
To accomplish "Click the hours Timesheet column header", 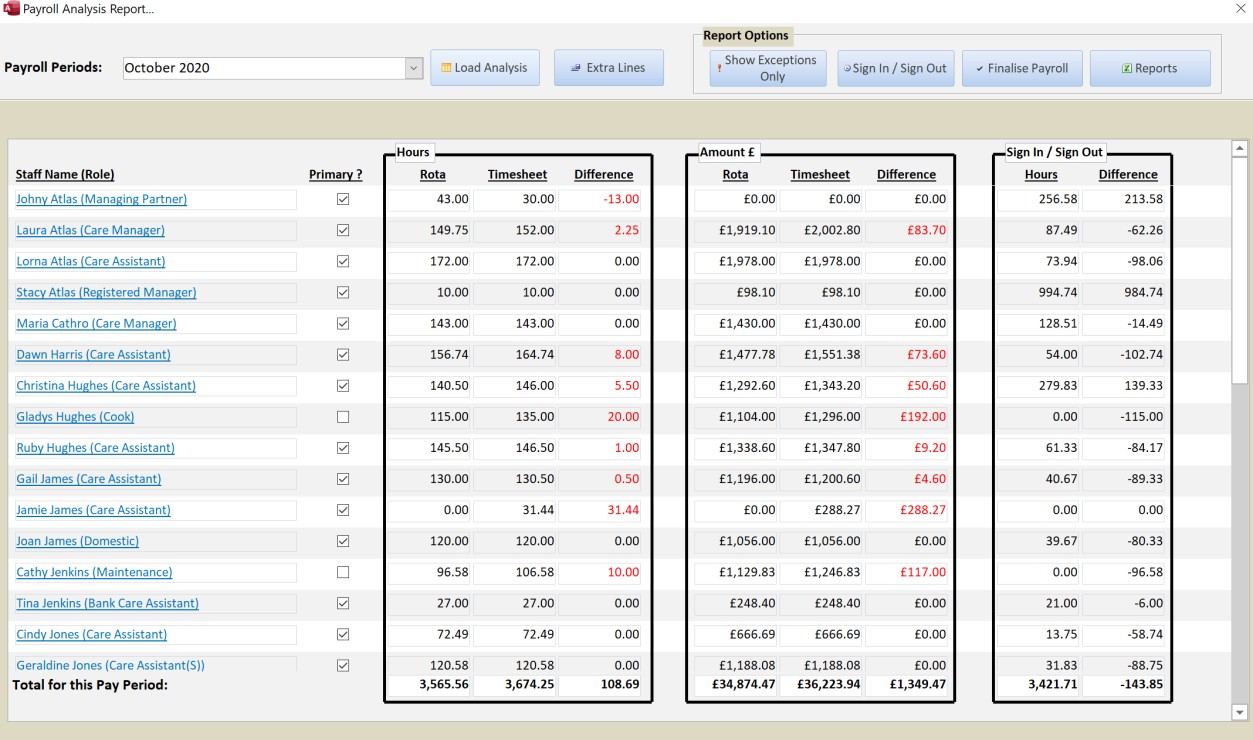I will pos(517,175).
